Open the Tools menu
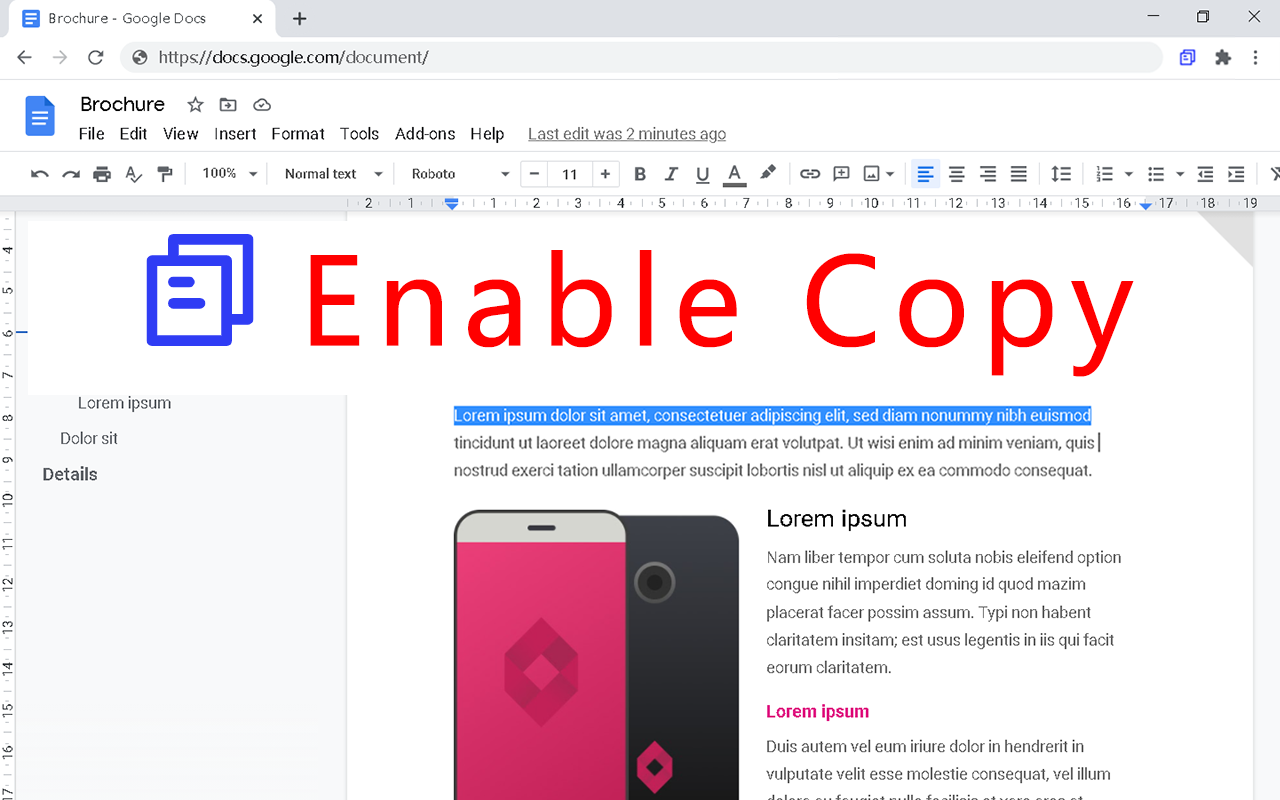Viewport: 1280px width, 800px height. (359, 134)
